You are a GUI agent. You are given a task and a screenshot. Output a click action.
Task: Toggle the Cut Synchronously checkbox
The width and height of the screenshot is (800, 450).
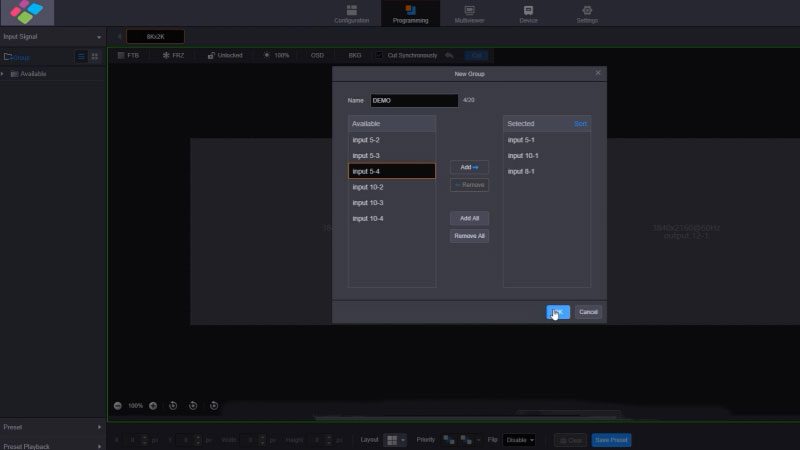coord(379,55)
